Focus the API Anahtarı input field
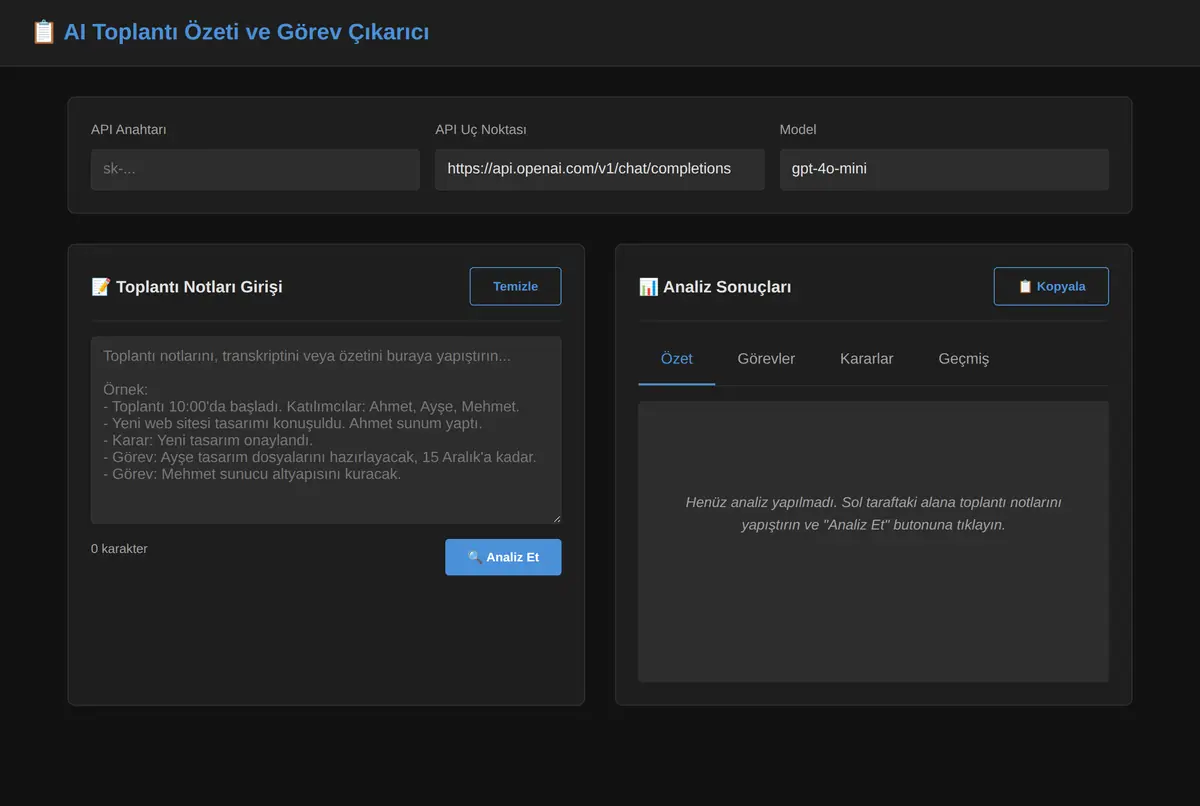This screenshot has width=1200, height=806. click(255, 169)
